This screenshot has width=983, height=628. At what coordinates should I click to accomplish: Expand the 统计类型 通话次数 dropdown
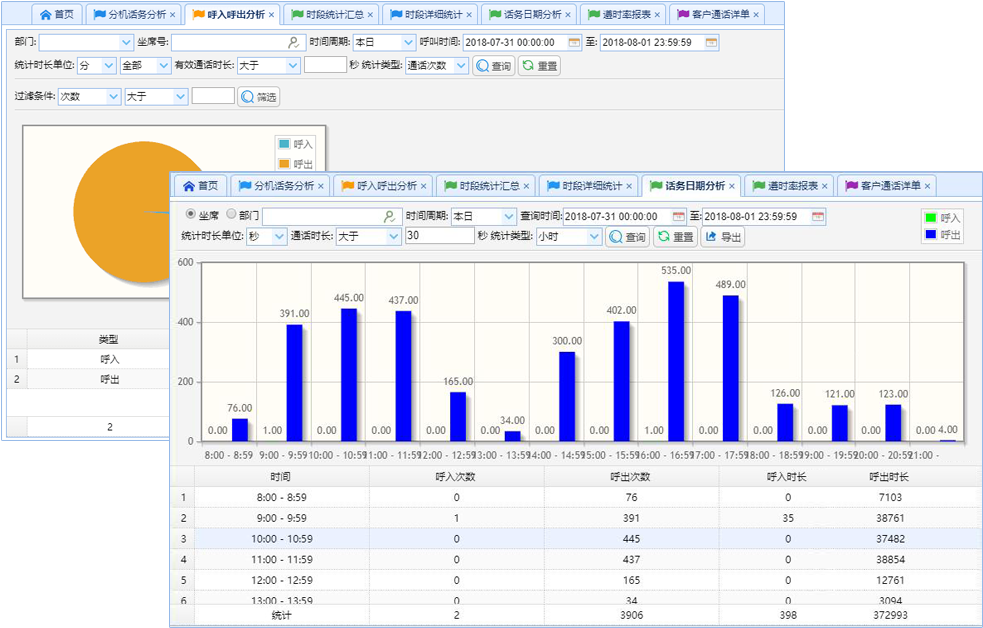460,66
